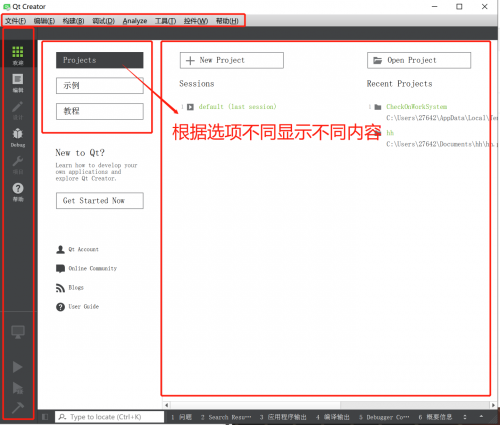Click Start Debugging play-with-bug icon
The width and height of the screenshot is (500, 425).
tap(17, 388)
